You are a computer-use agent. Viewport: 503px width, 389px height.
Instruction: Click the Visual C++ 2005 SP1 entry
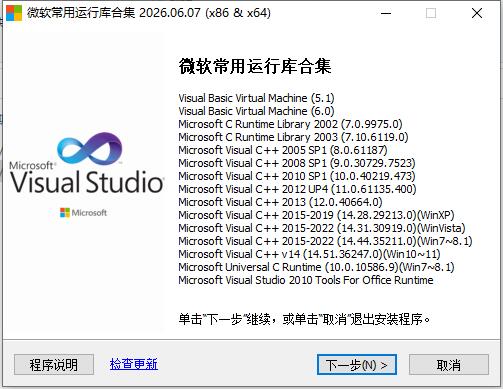point(283,150)
